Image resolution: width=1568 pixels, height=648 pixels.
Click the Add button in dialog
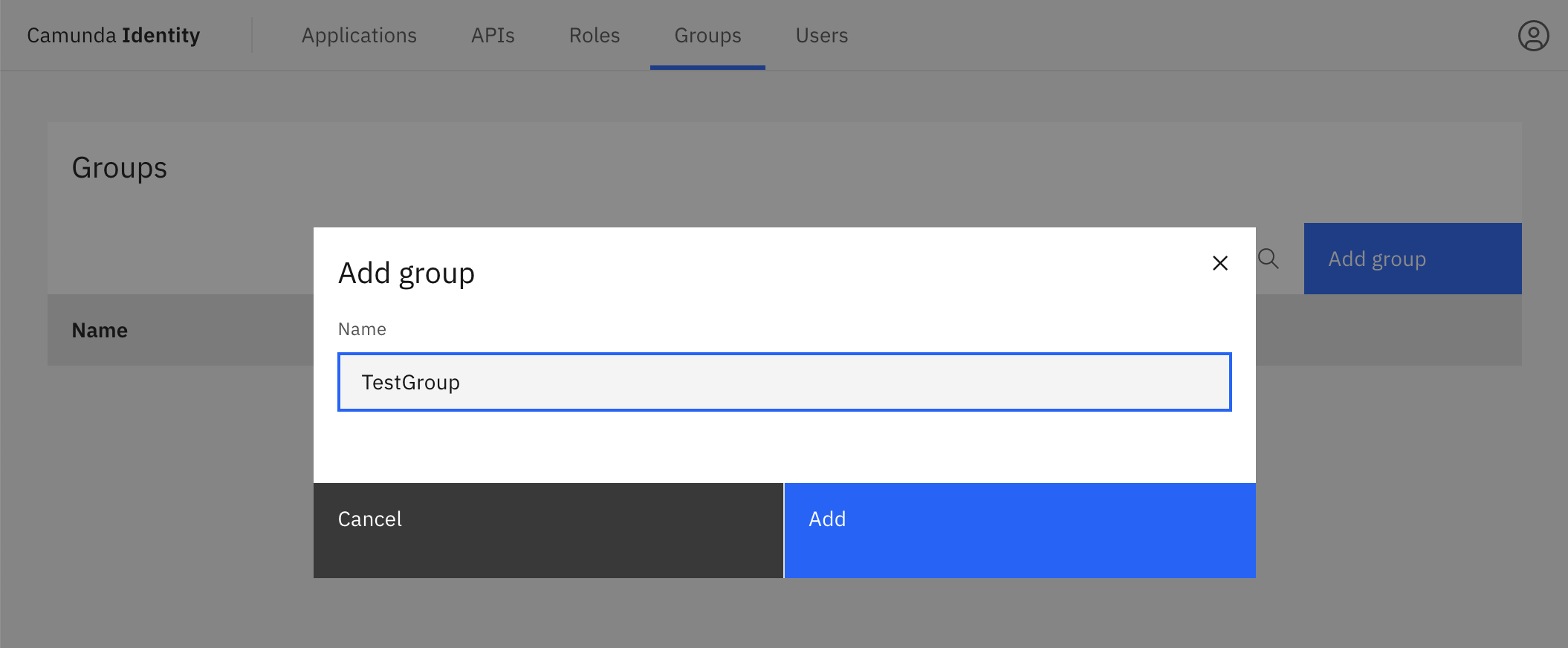1020,531
